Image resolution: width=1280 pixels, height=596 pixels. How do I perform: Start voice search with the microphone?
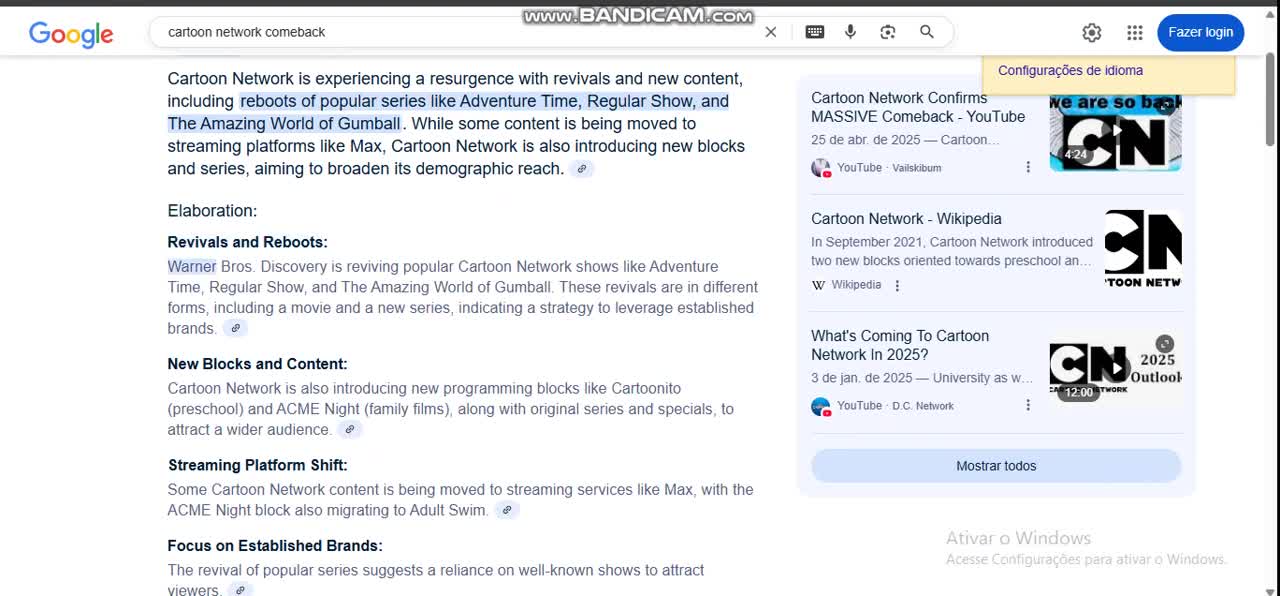(850, 32)
